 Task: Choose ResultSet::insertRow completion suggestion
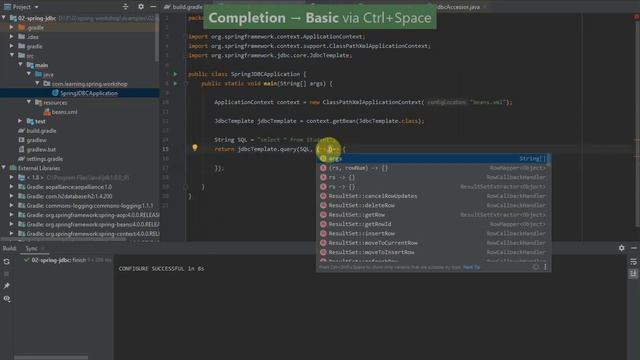(434, 233)
